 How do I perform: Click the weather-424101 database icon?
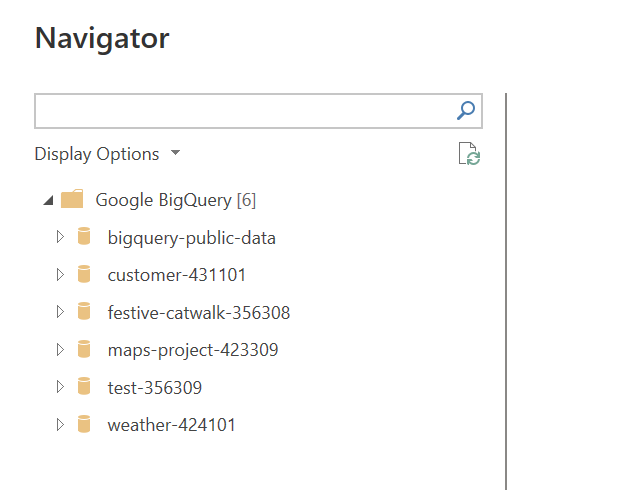tap(85, 425)
